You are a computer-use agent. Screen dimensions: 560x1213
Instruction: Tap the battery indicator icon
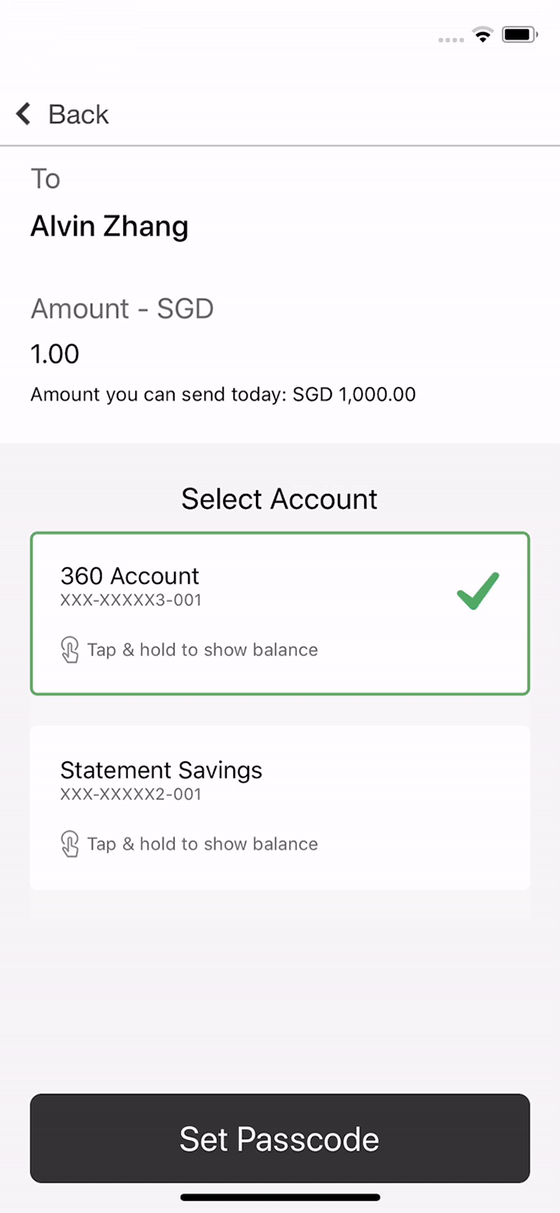(x=520, y=36)
